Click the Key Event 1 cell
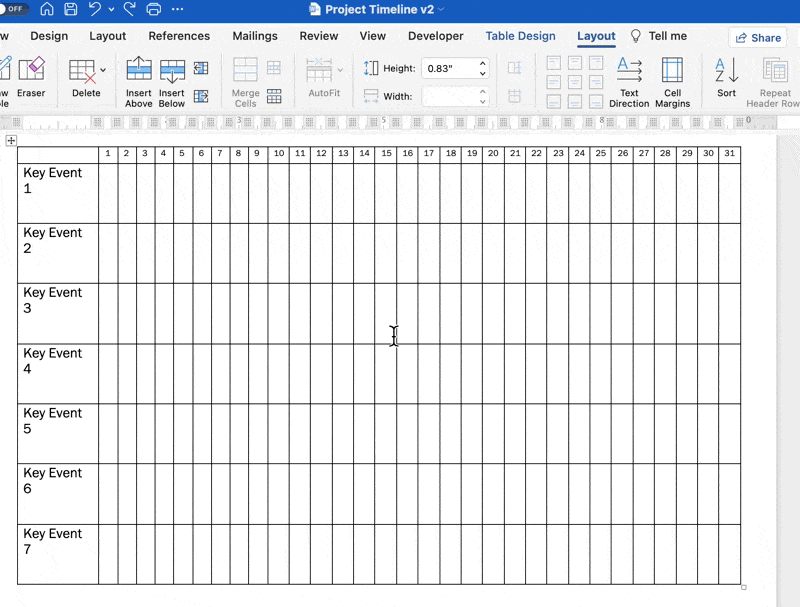The height and width of the screenshot is (607, 800). click(58, 193)
